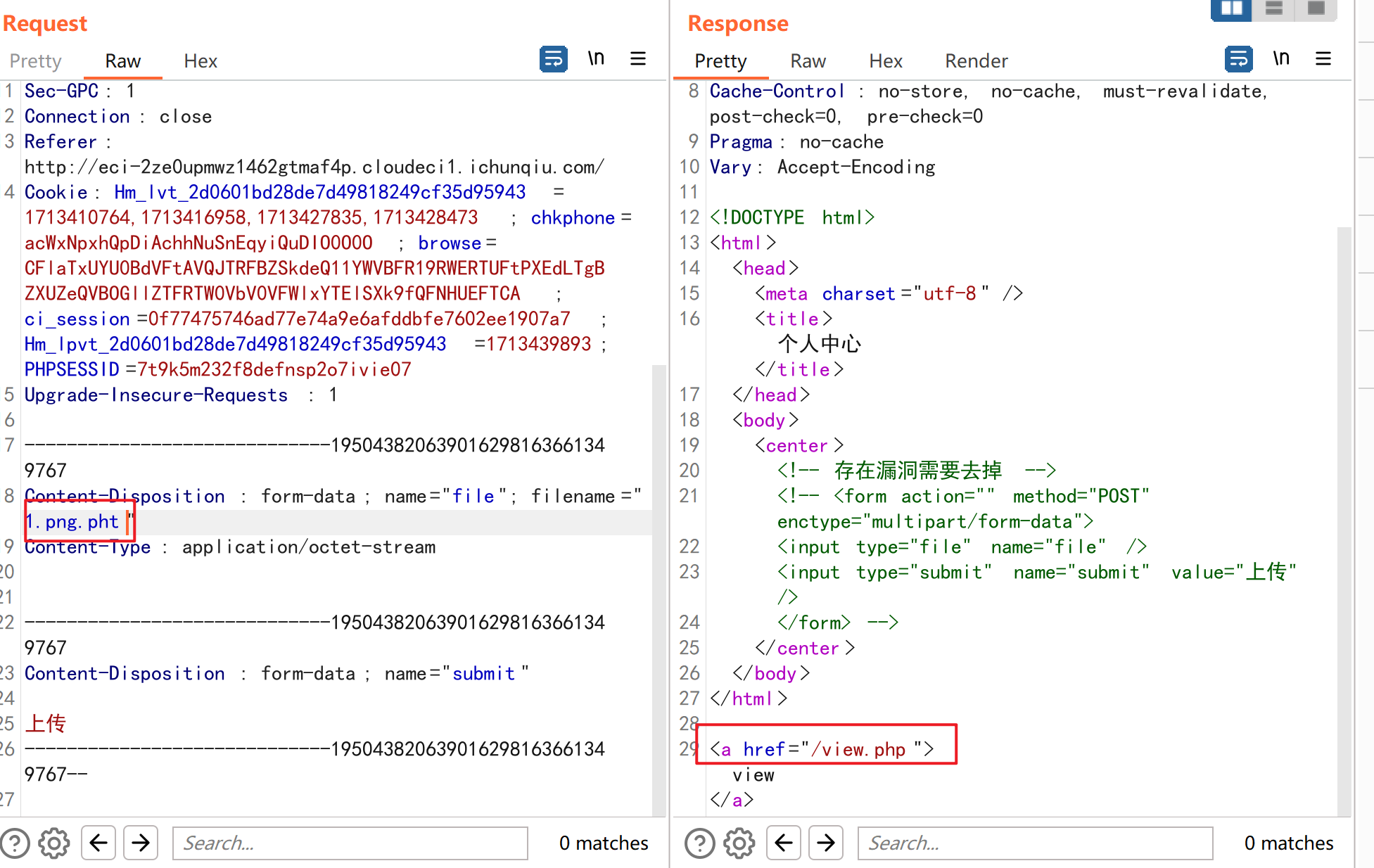Open Request search settings gear
1374x868 pixels.
coord(54,843)
